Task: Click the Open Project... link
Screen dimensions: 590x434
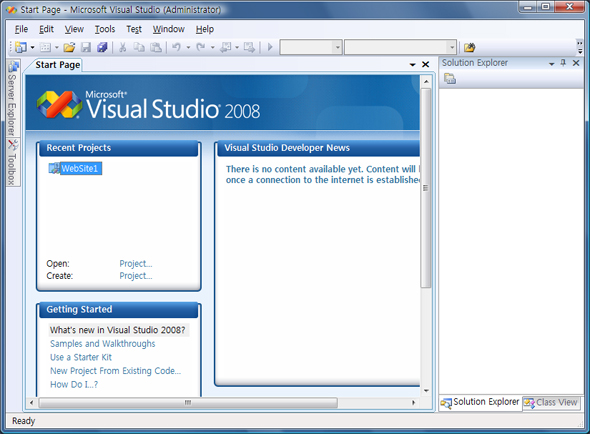Action: coord(136,263)
